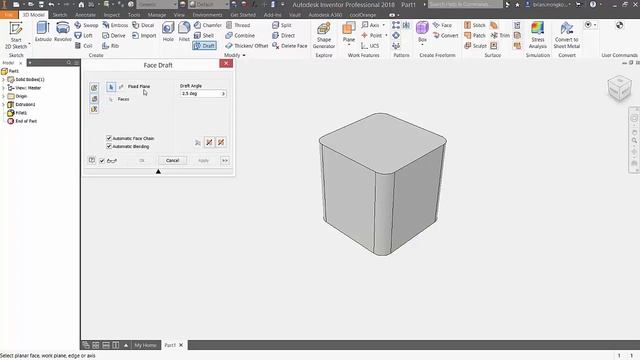Open Stress Analysis simulation
Viewport: 640px width, 360px height.
click(x=538, y=35)
